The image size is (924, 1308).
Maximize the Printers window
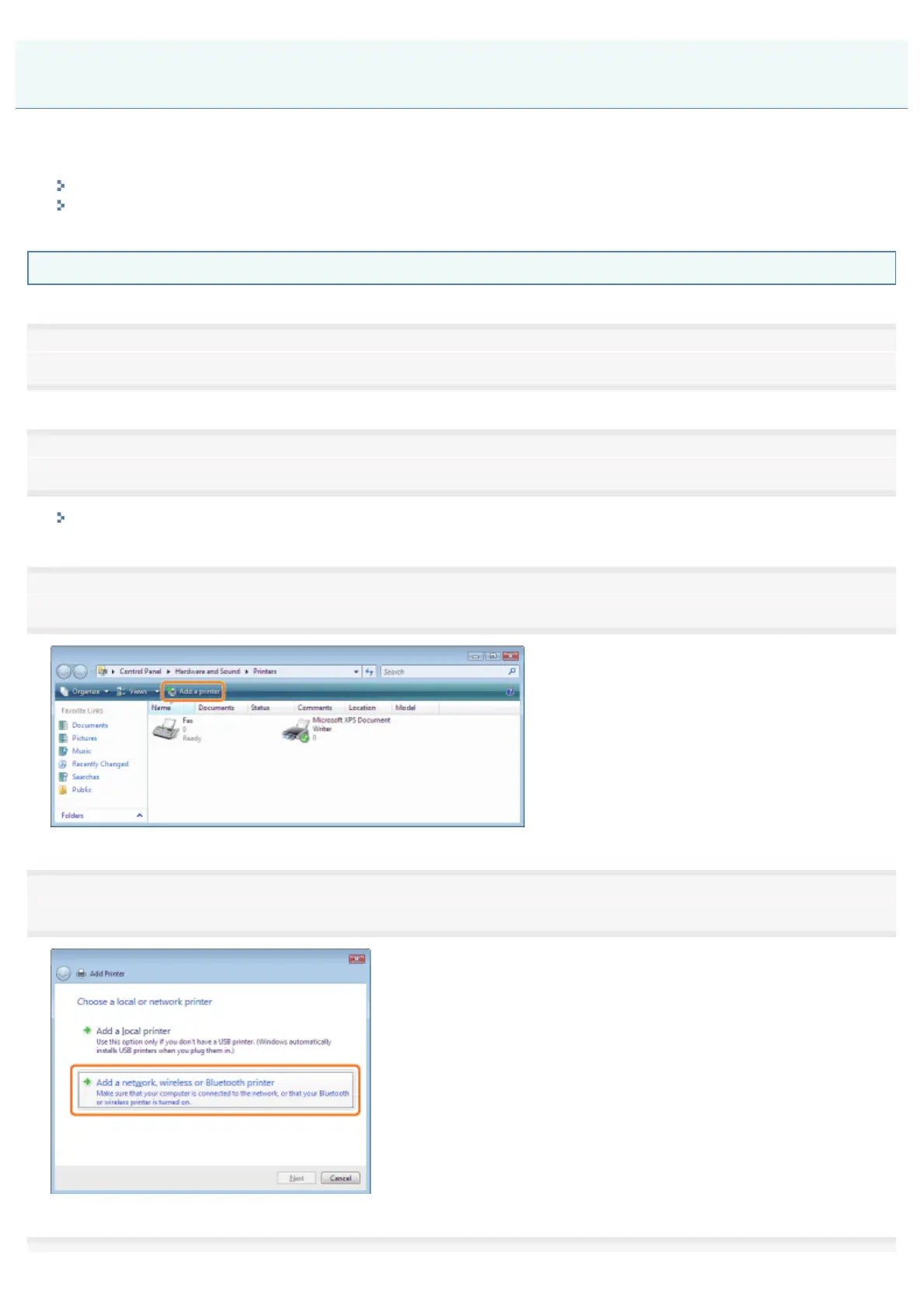tap(492, 656)
